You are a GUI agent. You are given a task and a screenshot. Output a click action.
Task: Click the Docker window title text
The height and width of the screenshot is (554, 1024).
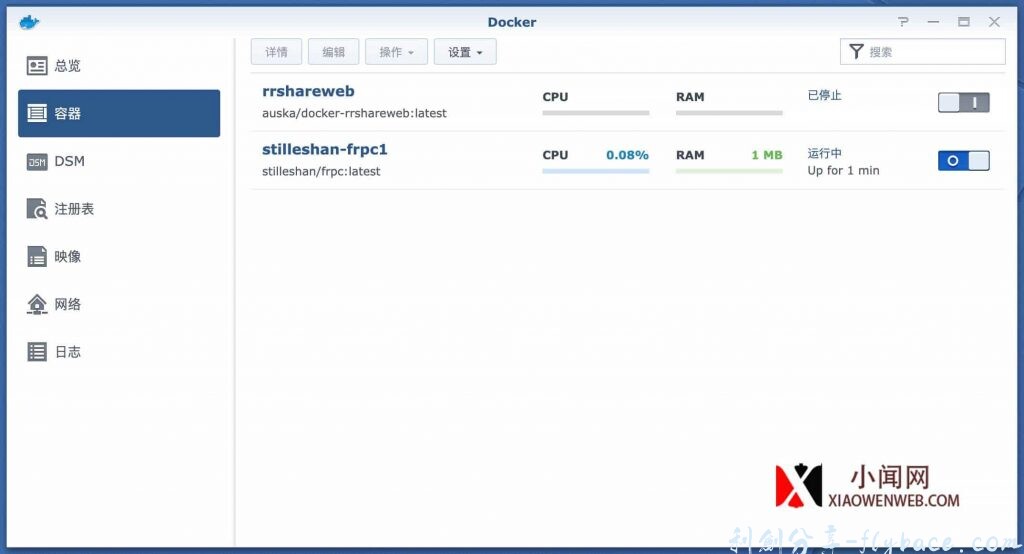coord(512,22)
